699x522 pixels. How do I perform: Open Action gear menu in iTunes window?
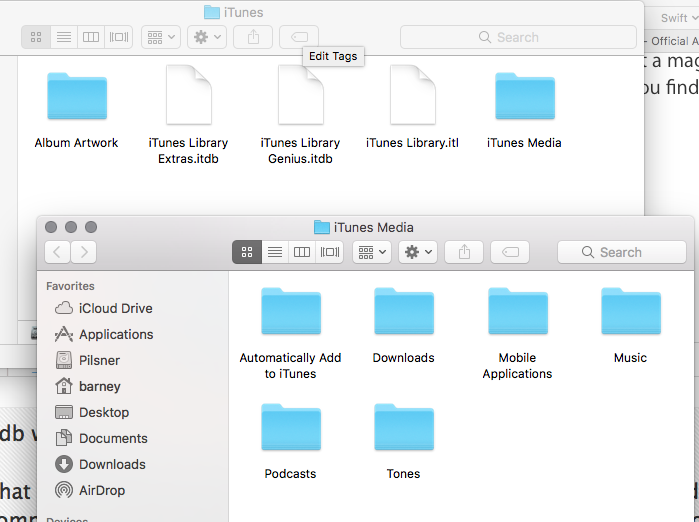[x=207, y=37]
